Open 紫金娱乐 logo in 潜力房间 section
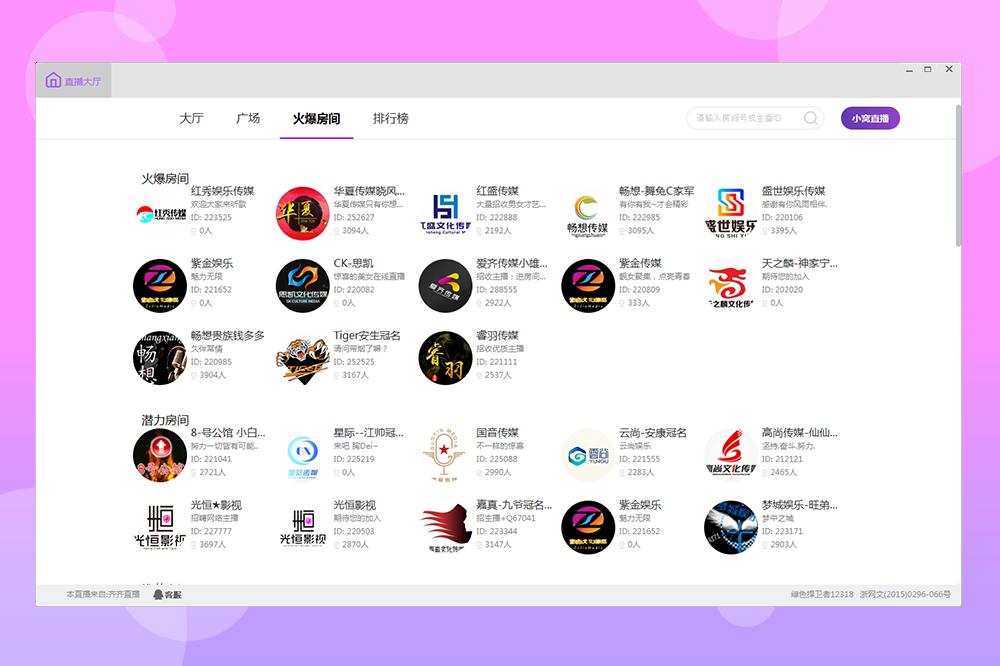The width and height of the screenshot is (1000, 666). (588, 527)
